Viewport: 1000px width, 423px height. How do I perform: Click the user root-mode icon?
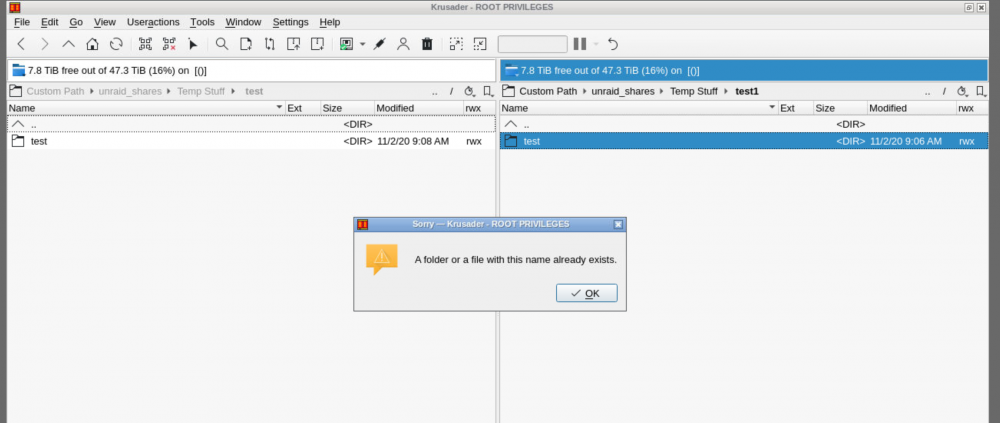403,44
